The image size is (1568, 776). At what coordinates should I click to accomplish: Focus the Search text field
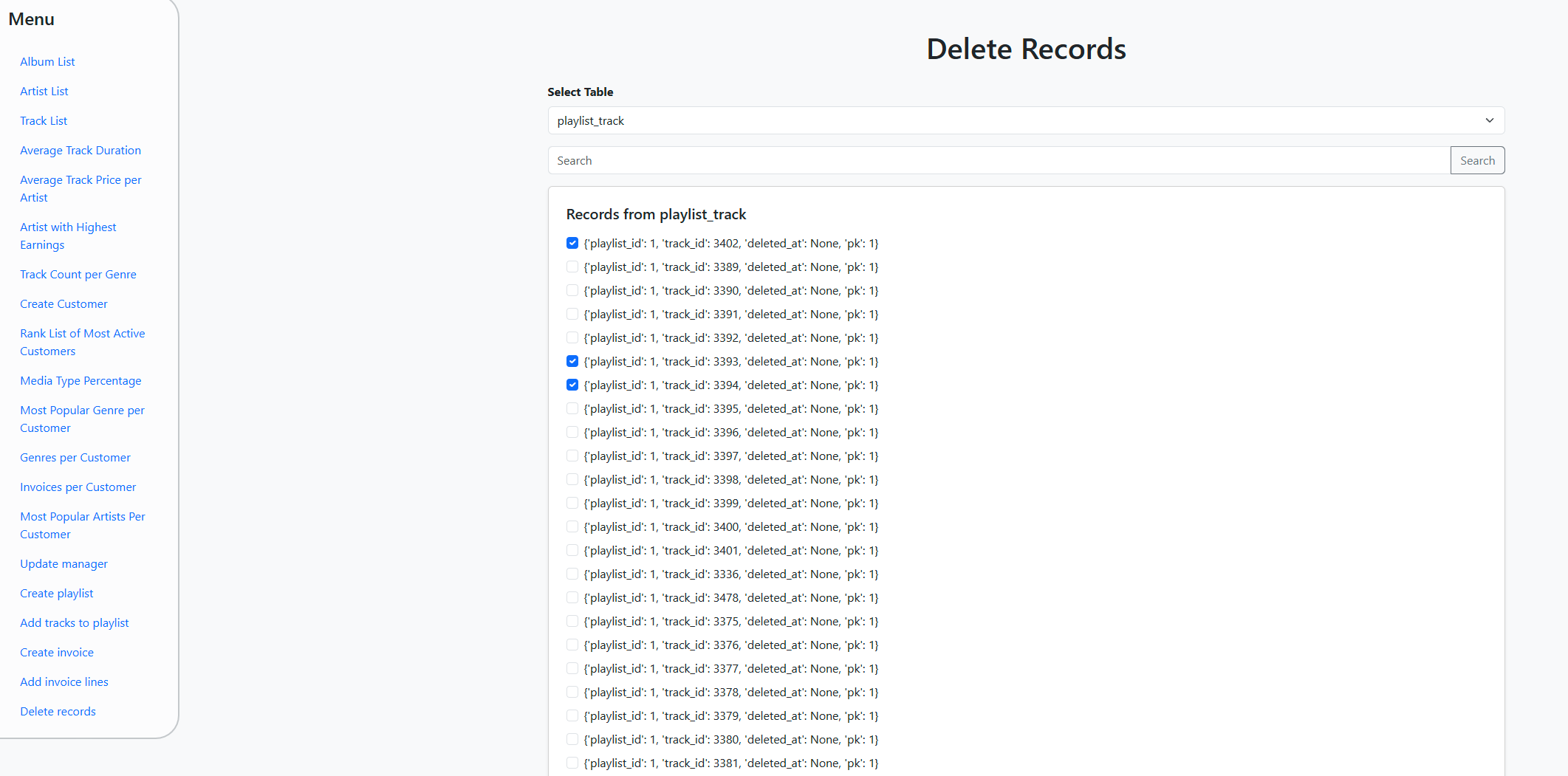(999, 160)
